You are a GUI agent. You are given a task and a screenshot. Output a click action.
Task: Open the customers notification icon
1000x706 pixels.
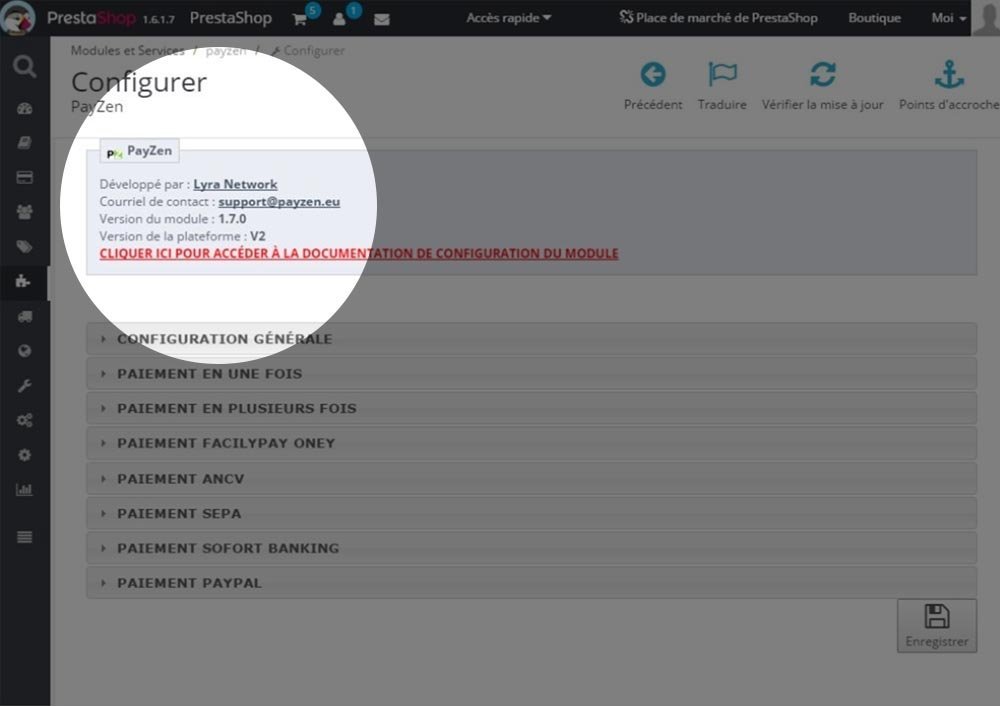[339, 19]
